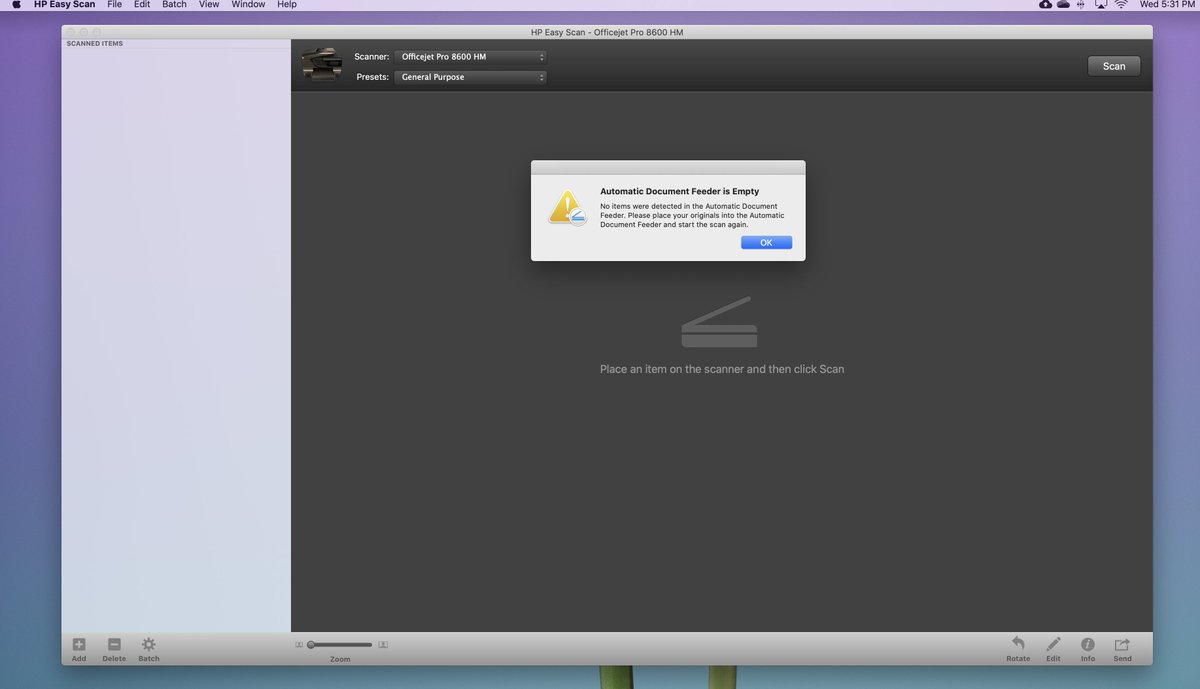Click the AirPlay display icon in the menu bar
This screenshot has height=689, width=1200.
click(x=1101, y=5)
